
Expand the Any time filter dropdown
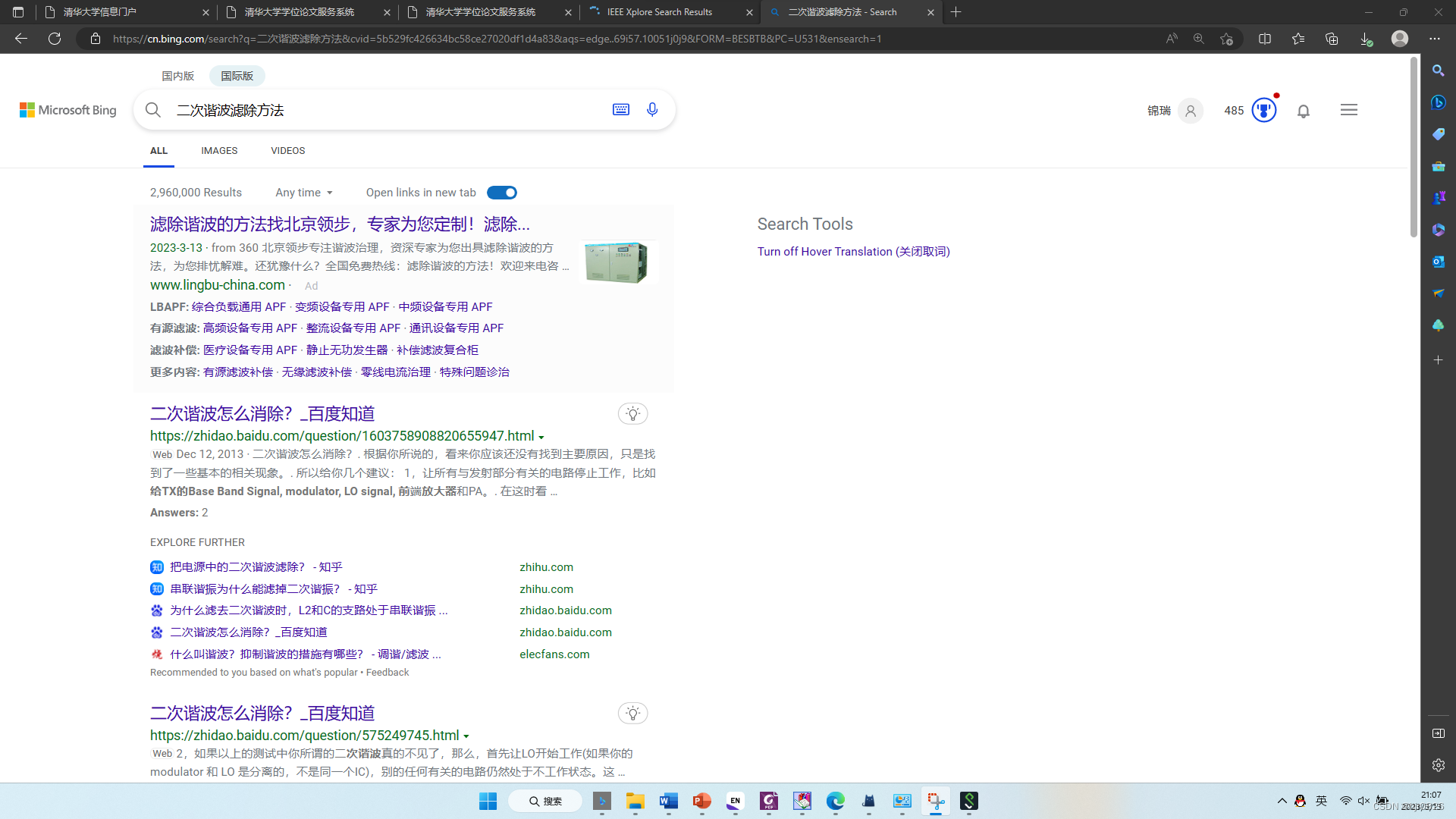(304, 193)
